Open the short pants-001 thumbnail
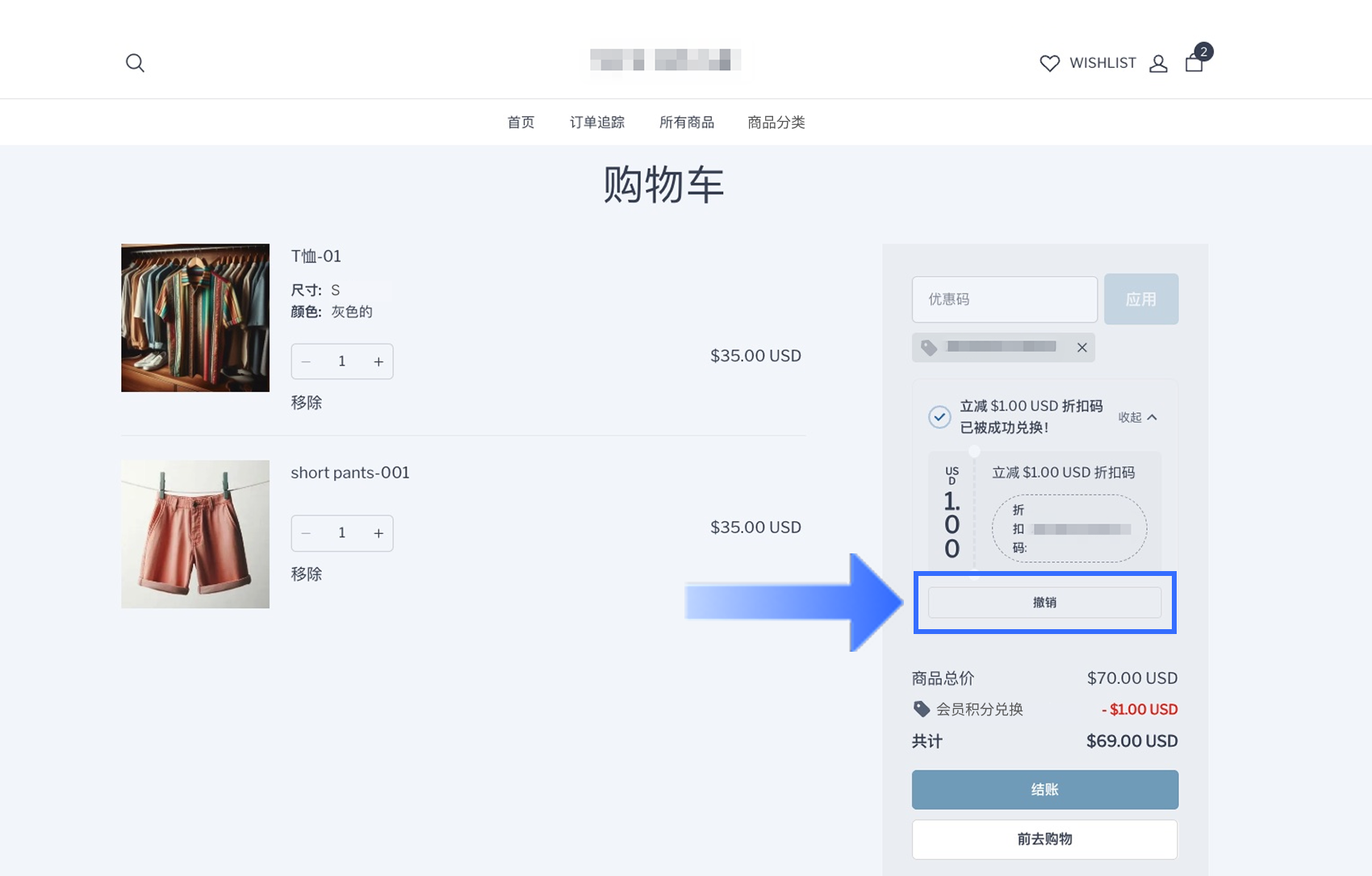Image resolution: width=1372 pixels, height=876 pixels. (x=195, y=534)
